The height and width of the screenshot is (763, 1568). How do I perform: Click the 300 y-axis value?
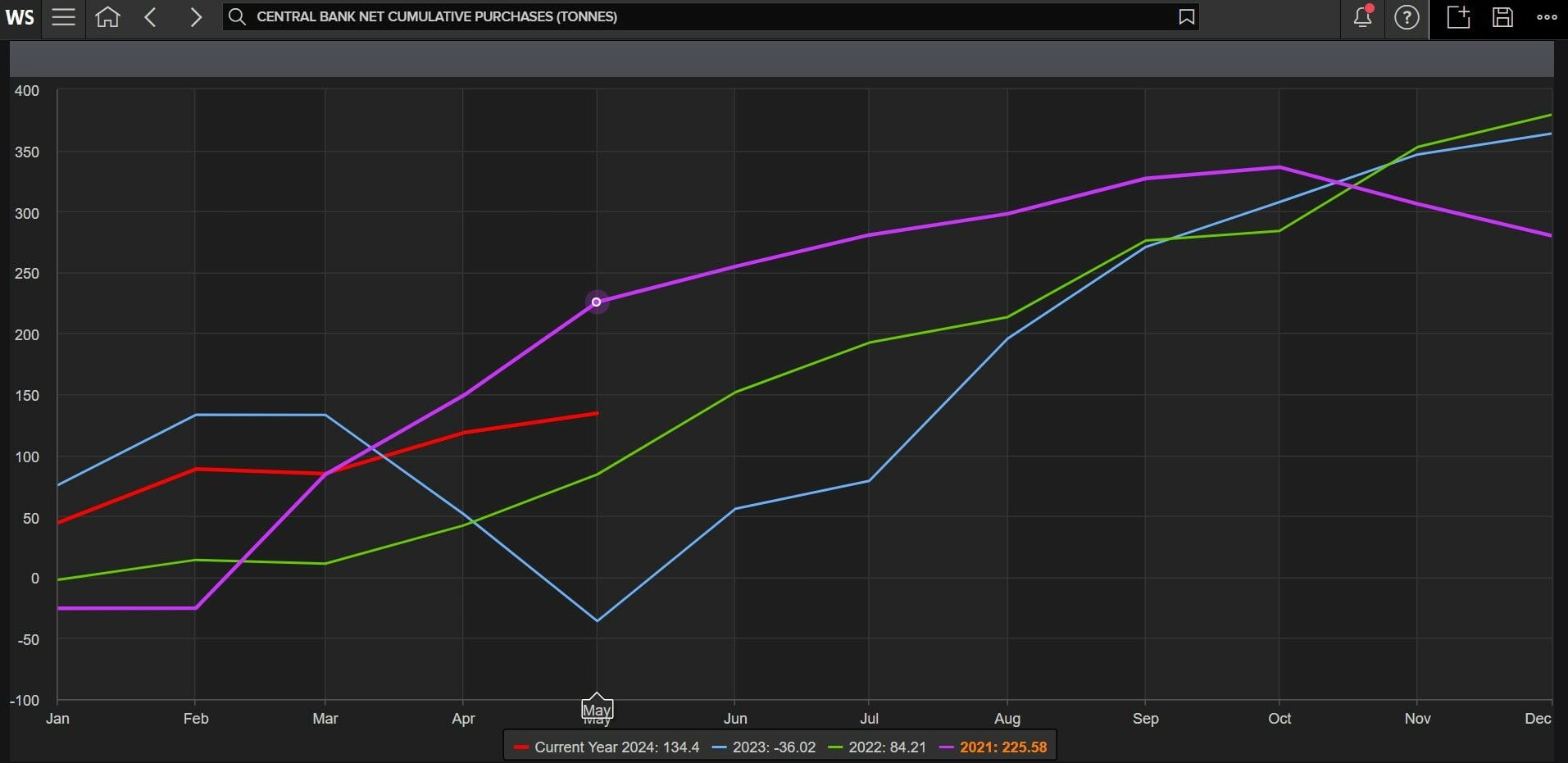tap(27, 213)
